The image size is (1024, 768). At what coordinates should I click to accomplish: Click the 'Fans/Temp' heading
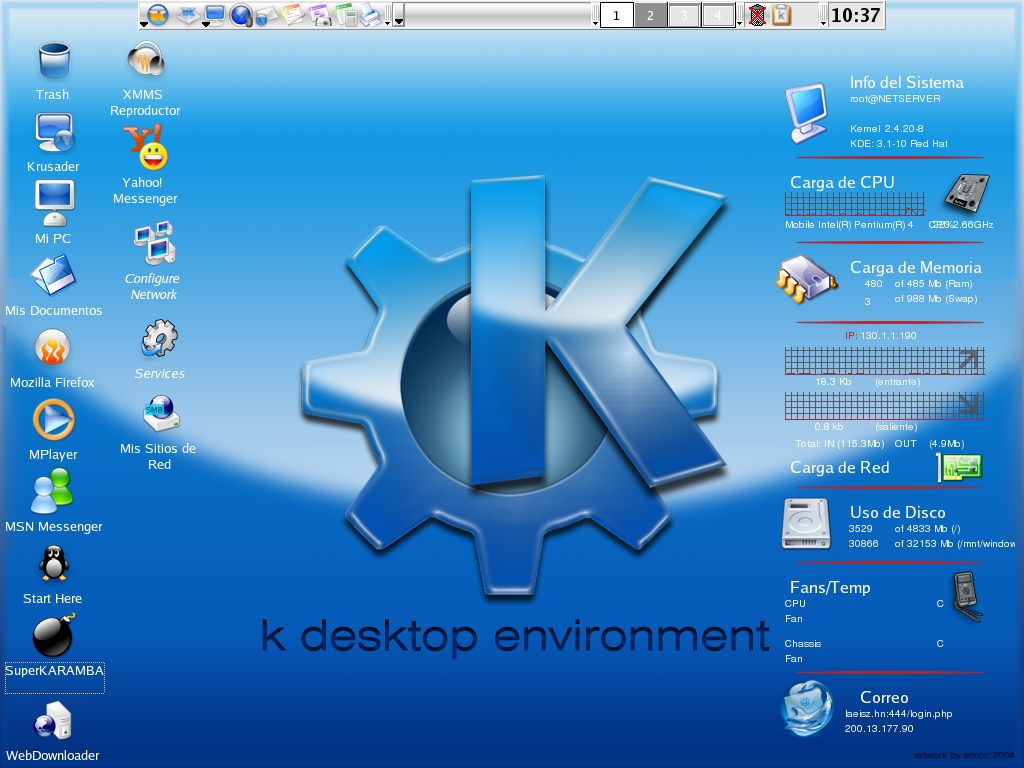point(830,588)
